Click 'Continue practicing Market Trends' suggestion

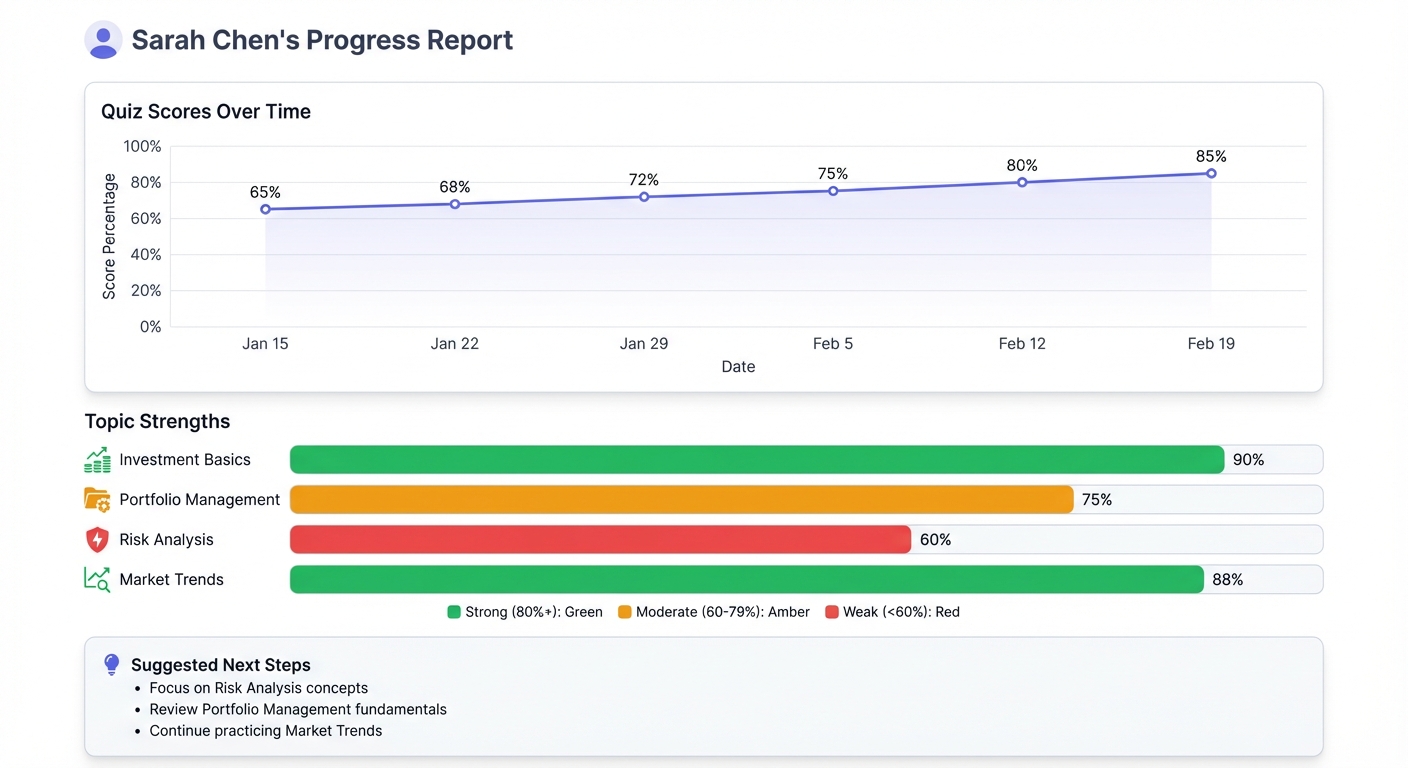pos(266,731)
